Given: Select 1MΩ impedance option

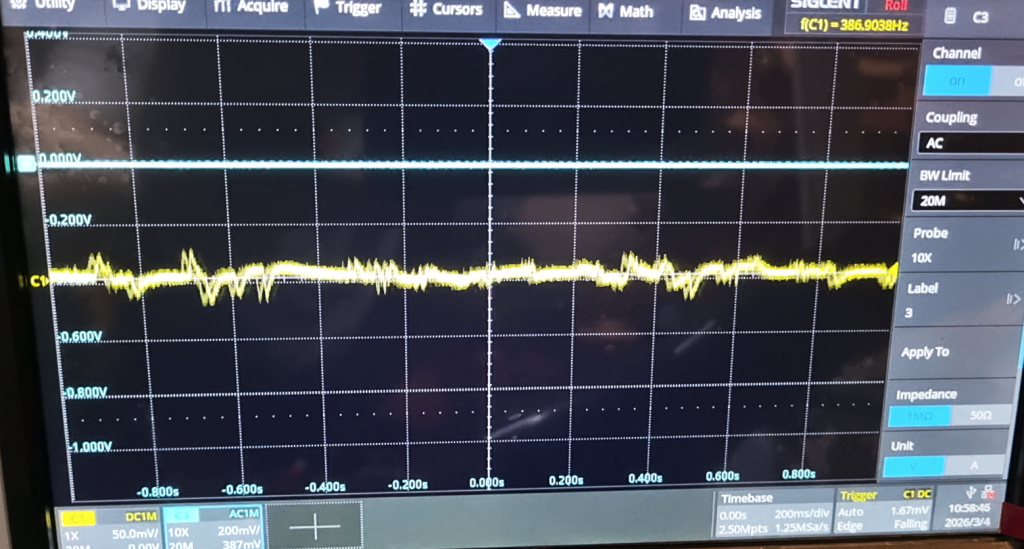Looking at the screenshot, I should tap(918, 416).
